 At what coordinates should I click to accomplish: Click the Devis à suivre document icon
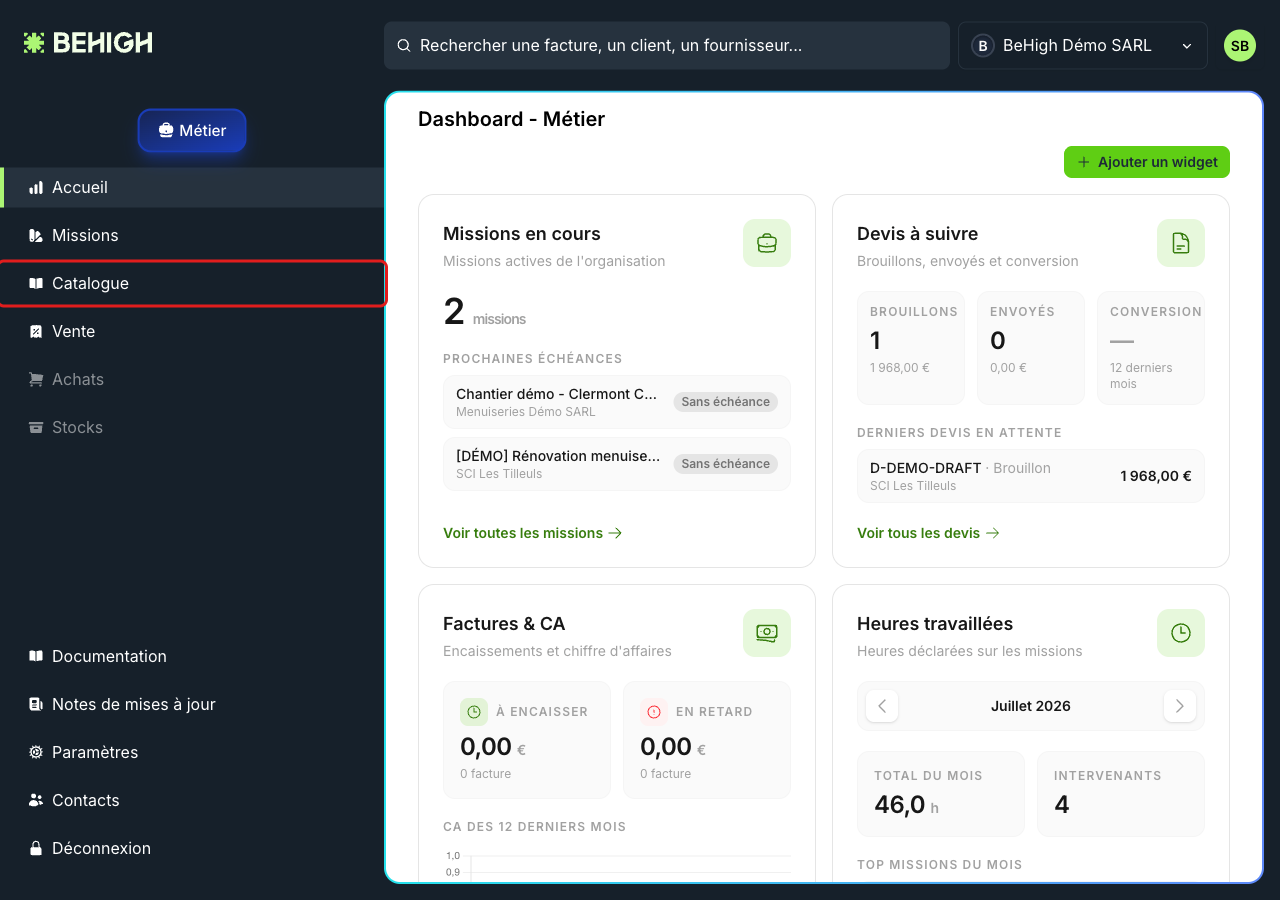[x=1181, y=243]
